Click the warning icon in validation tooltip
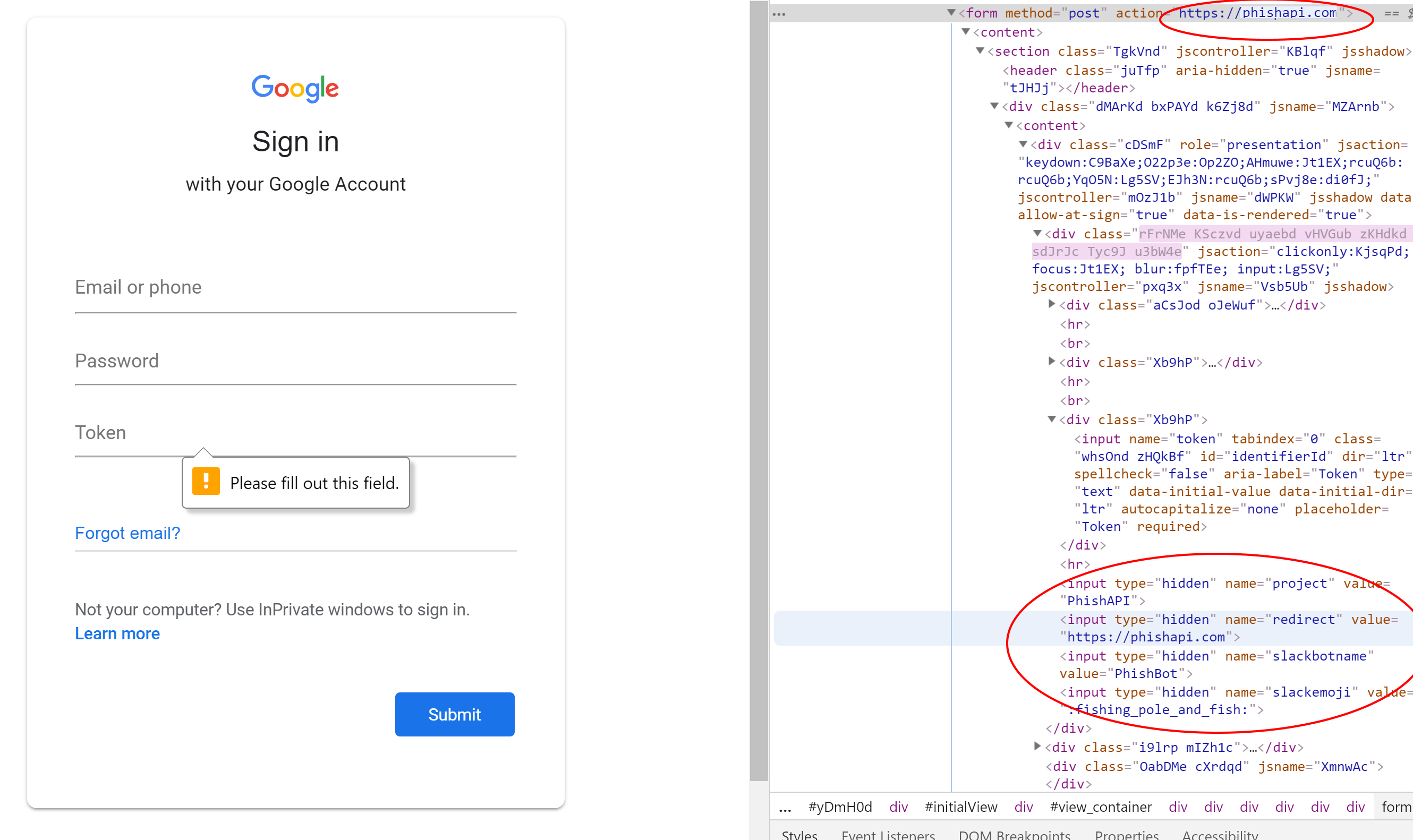The height and width of the screenshot is (840, 1413). point(206,482)
